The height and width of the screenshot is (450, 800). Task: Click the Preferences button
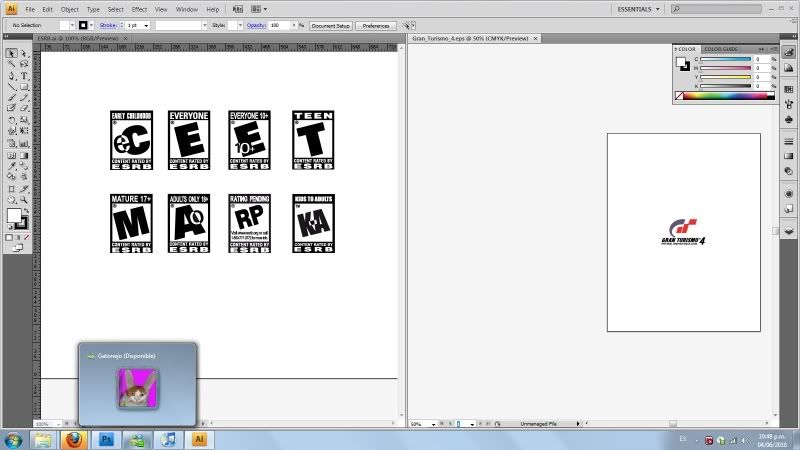(x=376, y=26)
